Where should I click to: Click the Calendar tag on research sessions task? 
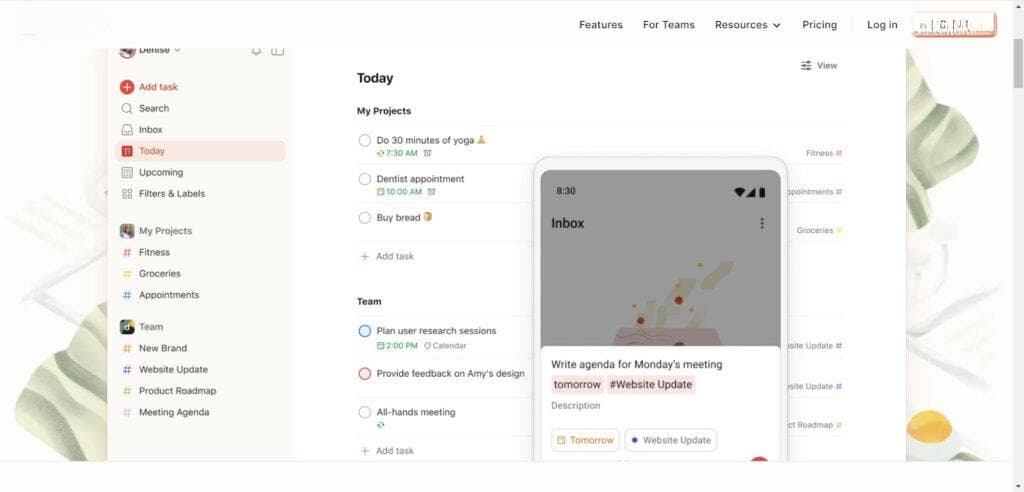(x=445, y=346)
